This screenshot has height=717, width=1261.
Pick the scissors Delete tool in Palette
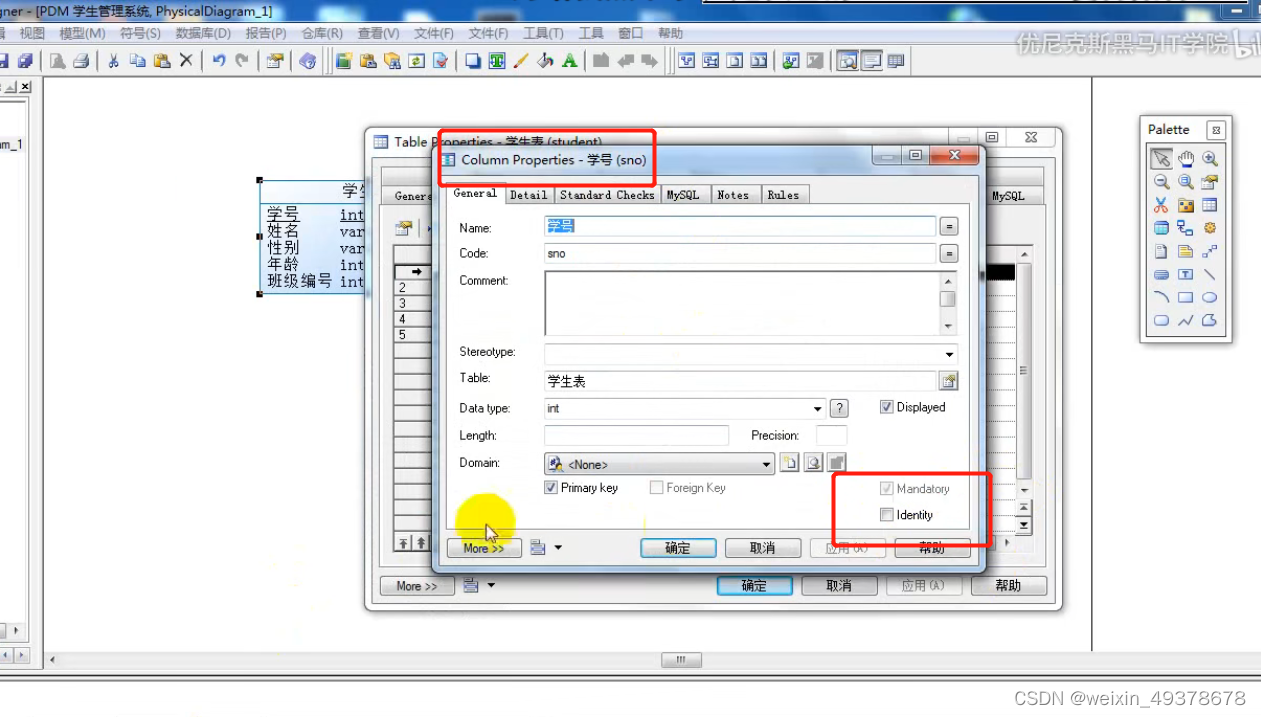tap(1161, 205)
